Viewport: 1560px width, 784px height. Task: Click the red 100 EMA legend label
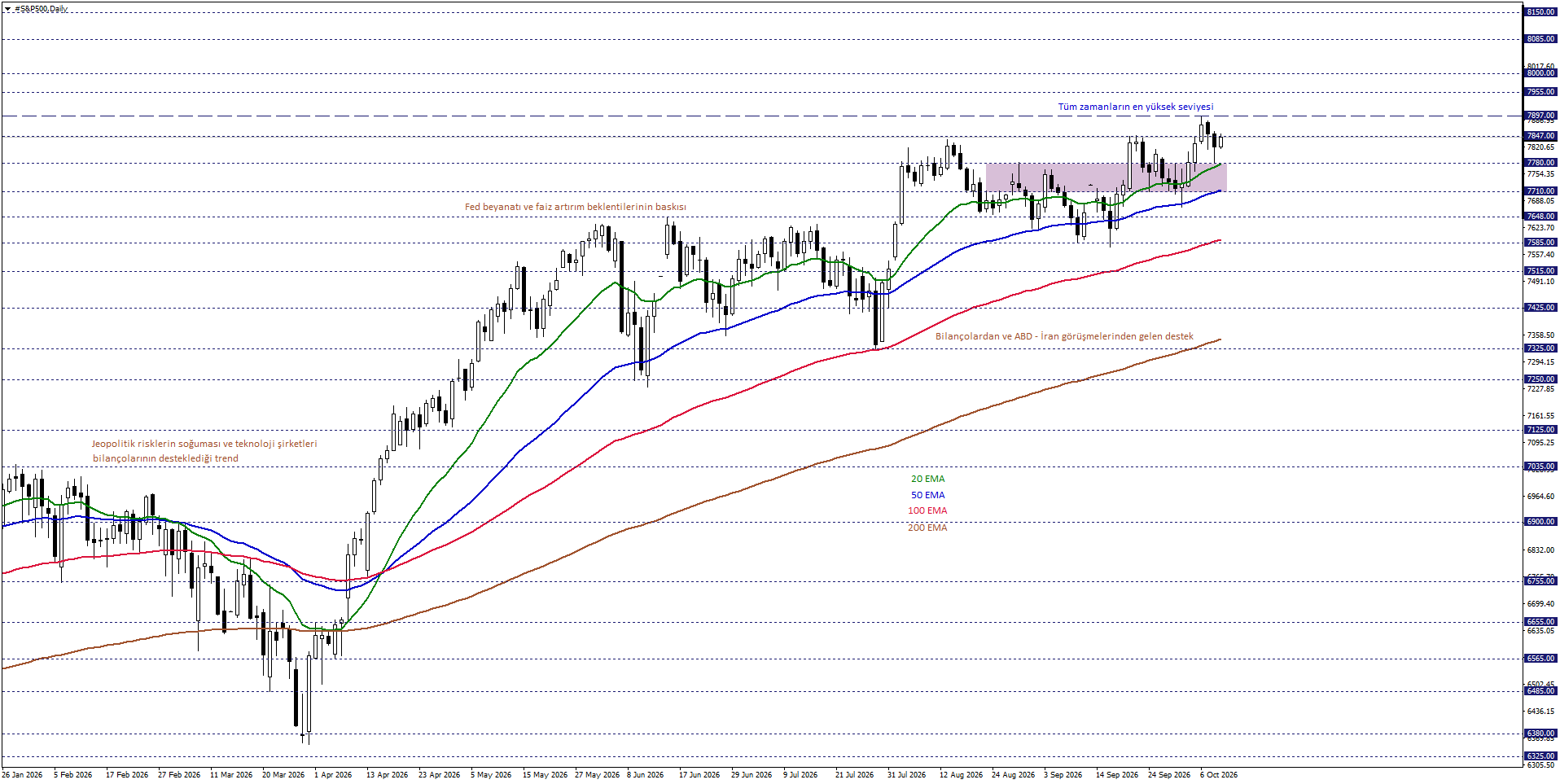pyautogui.click(x=927, y=510)
